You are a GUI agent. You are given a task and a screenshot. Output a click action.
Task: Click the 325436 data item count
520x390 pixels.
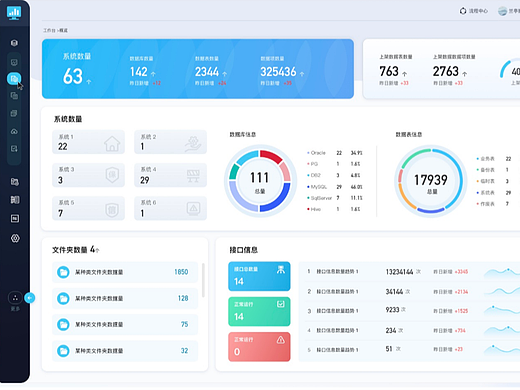pyautogui.click(x=278, y=72)
